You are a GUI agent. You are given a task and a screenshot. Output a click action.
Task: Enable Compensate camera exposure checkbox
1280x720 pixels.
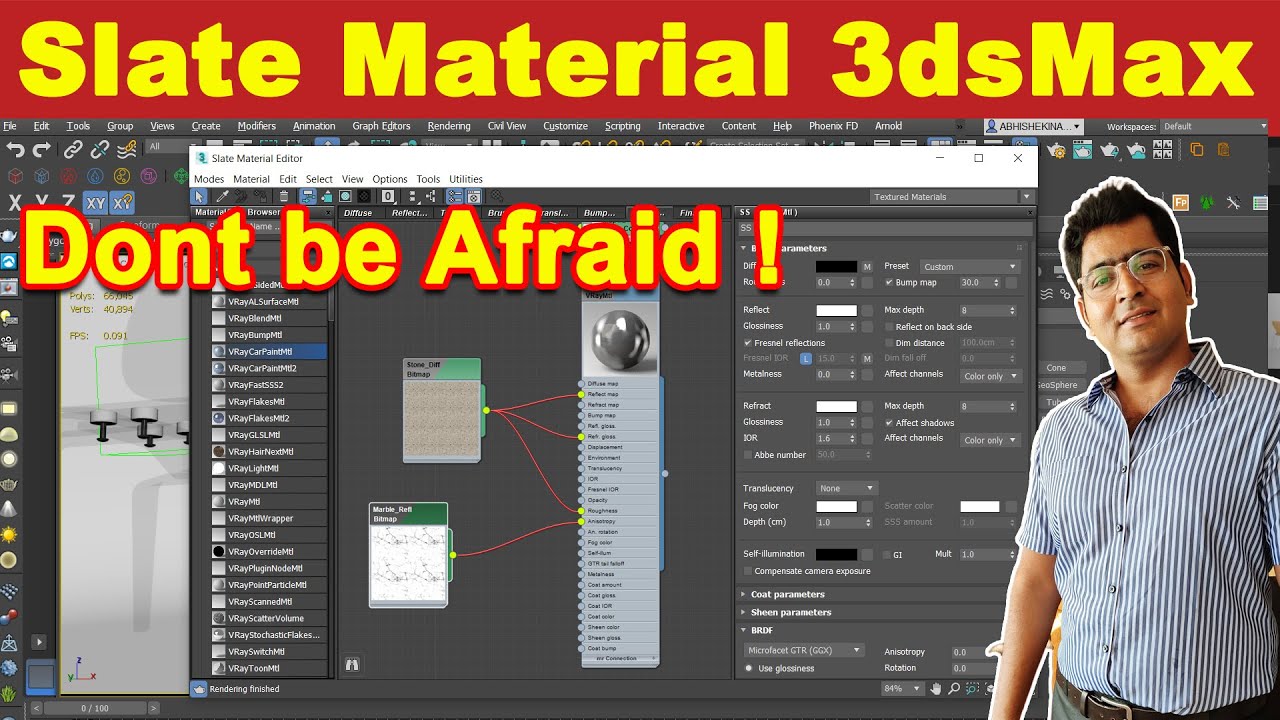(748, 571)
